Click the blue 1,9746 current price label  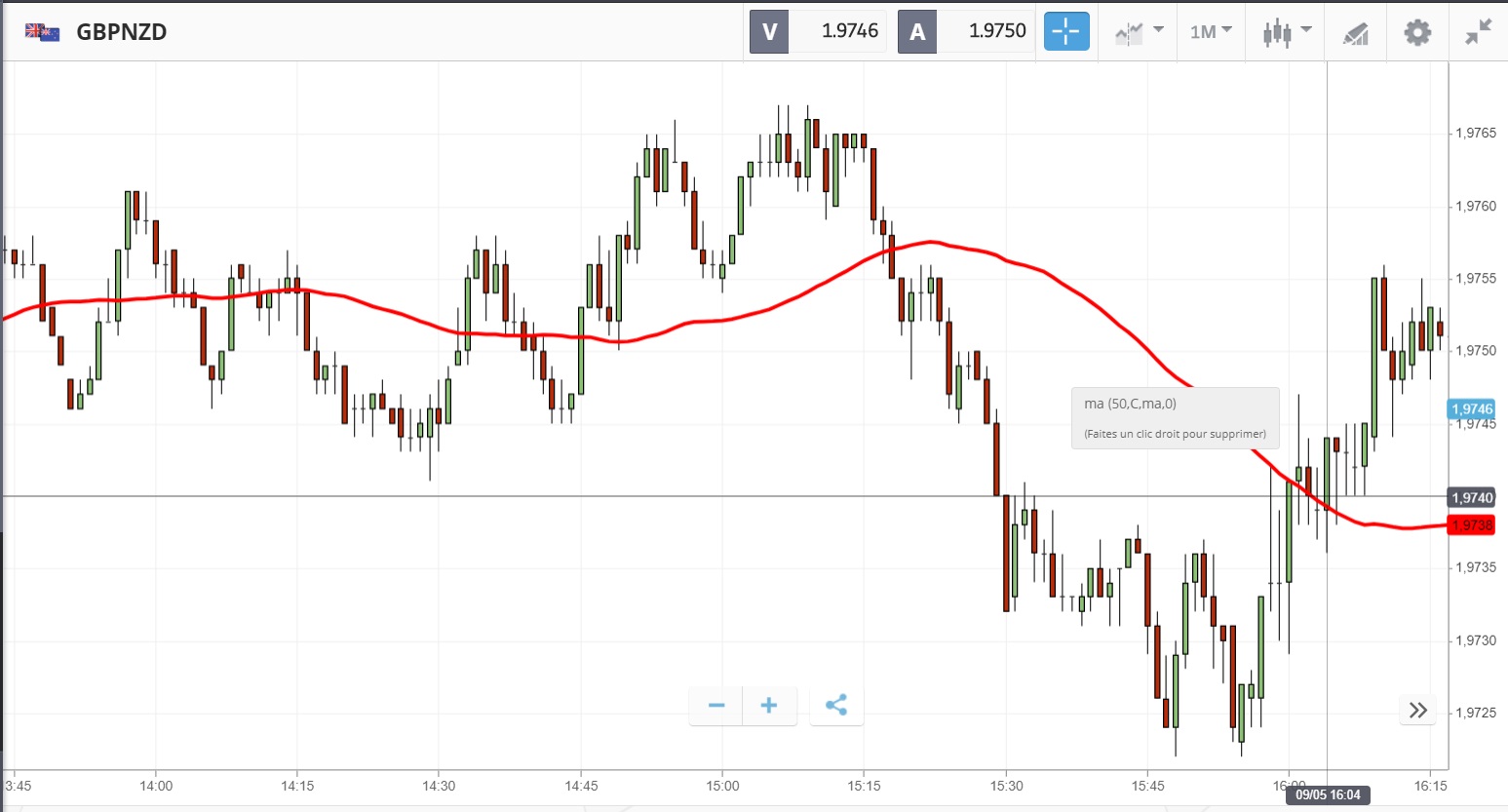(1471, 409)
